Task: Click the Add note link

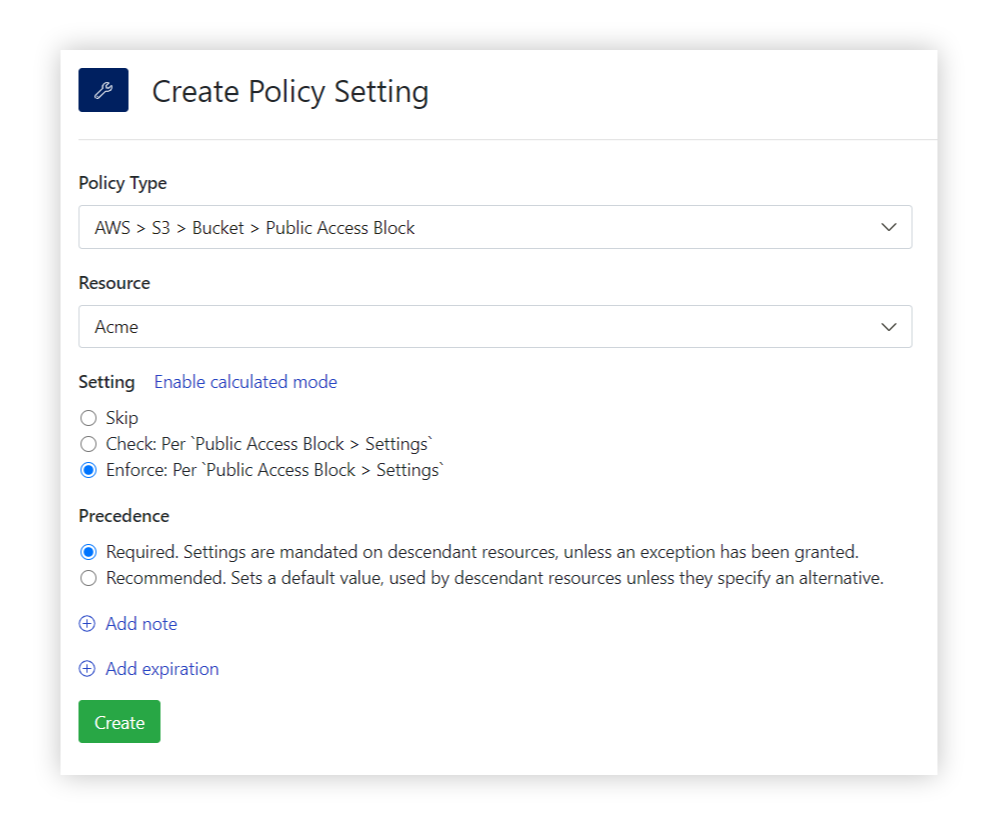Action: click(141, 623)
